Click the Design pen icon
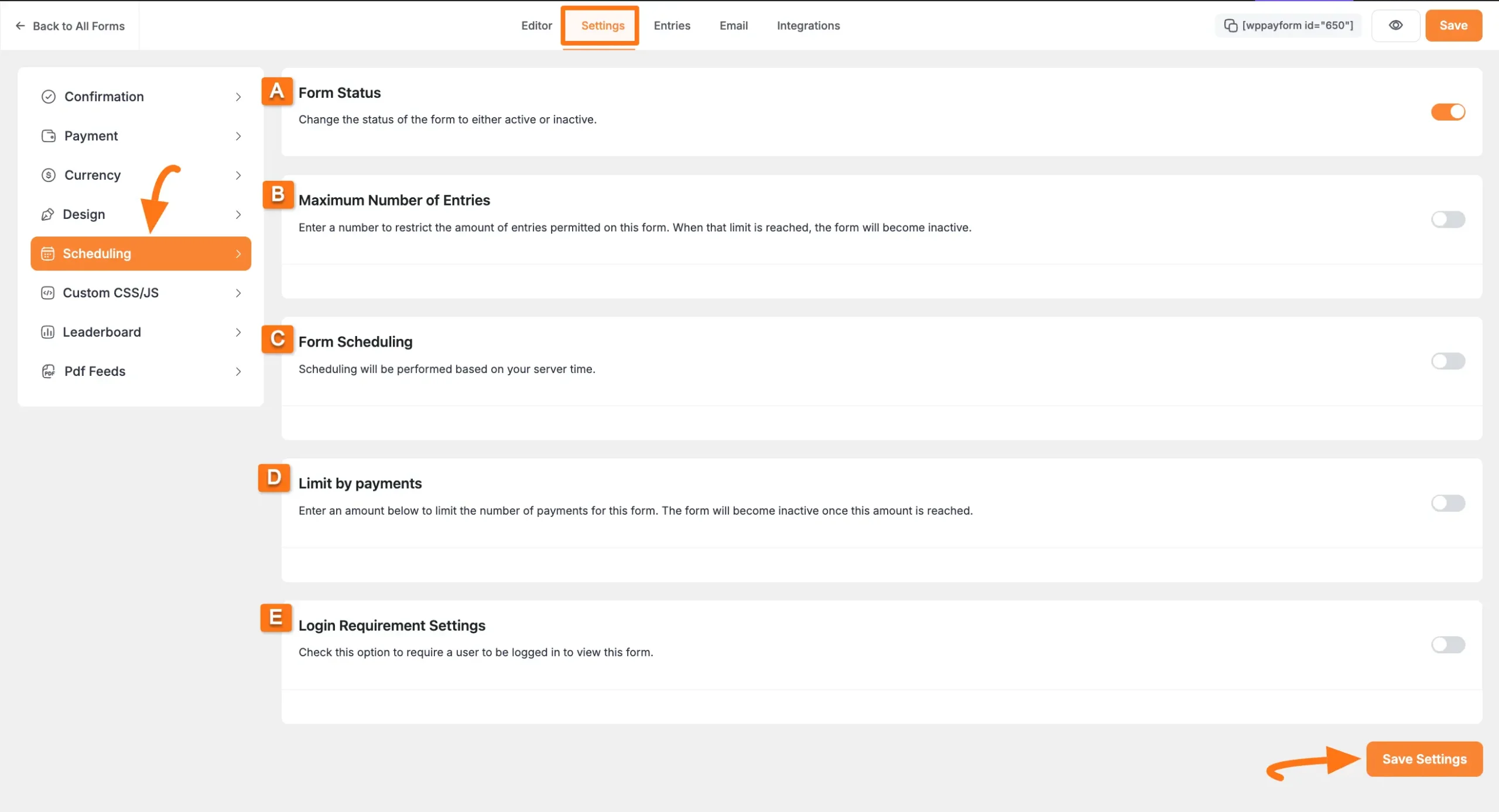This screenshot has width=1499, height=812. (48, 214)
